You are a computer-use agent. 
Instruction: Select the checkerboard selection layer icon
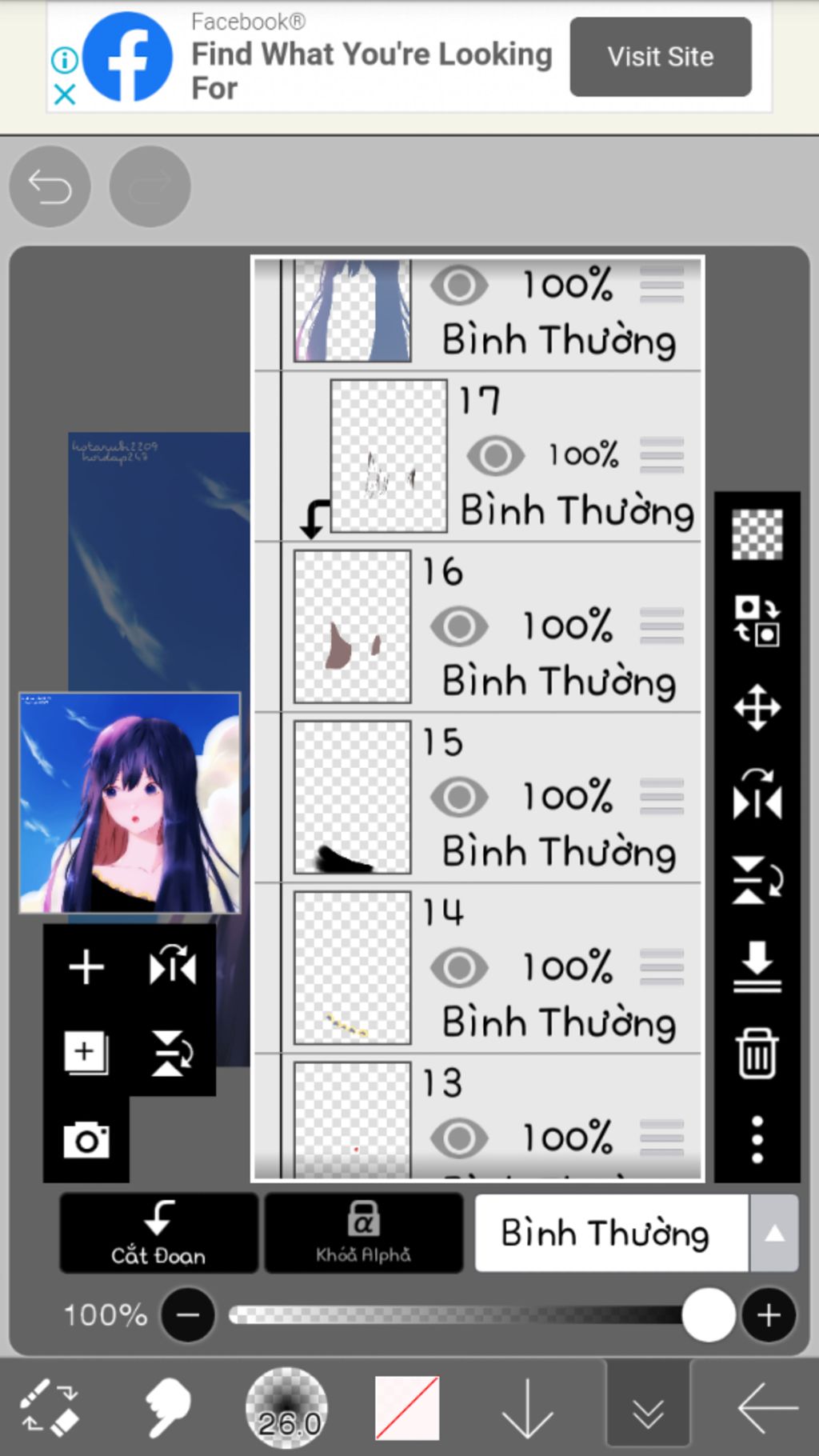757,534
